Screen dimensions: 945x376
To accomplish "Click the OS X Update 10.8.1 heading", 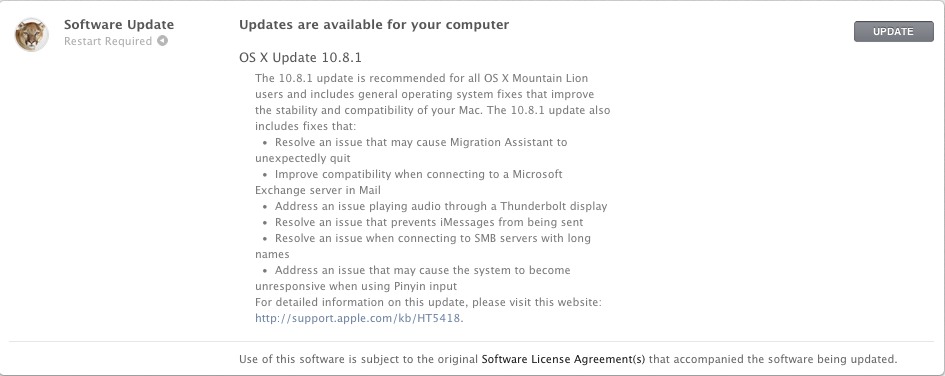I will [300, 58].
